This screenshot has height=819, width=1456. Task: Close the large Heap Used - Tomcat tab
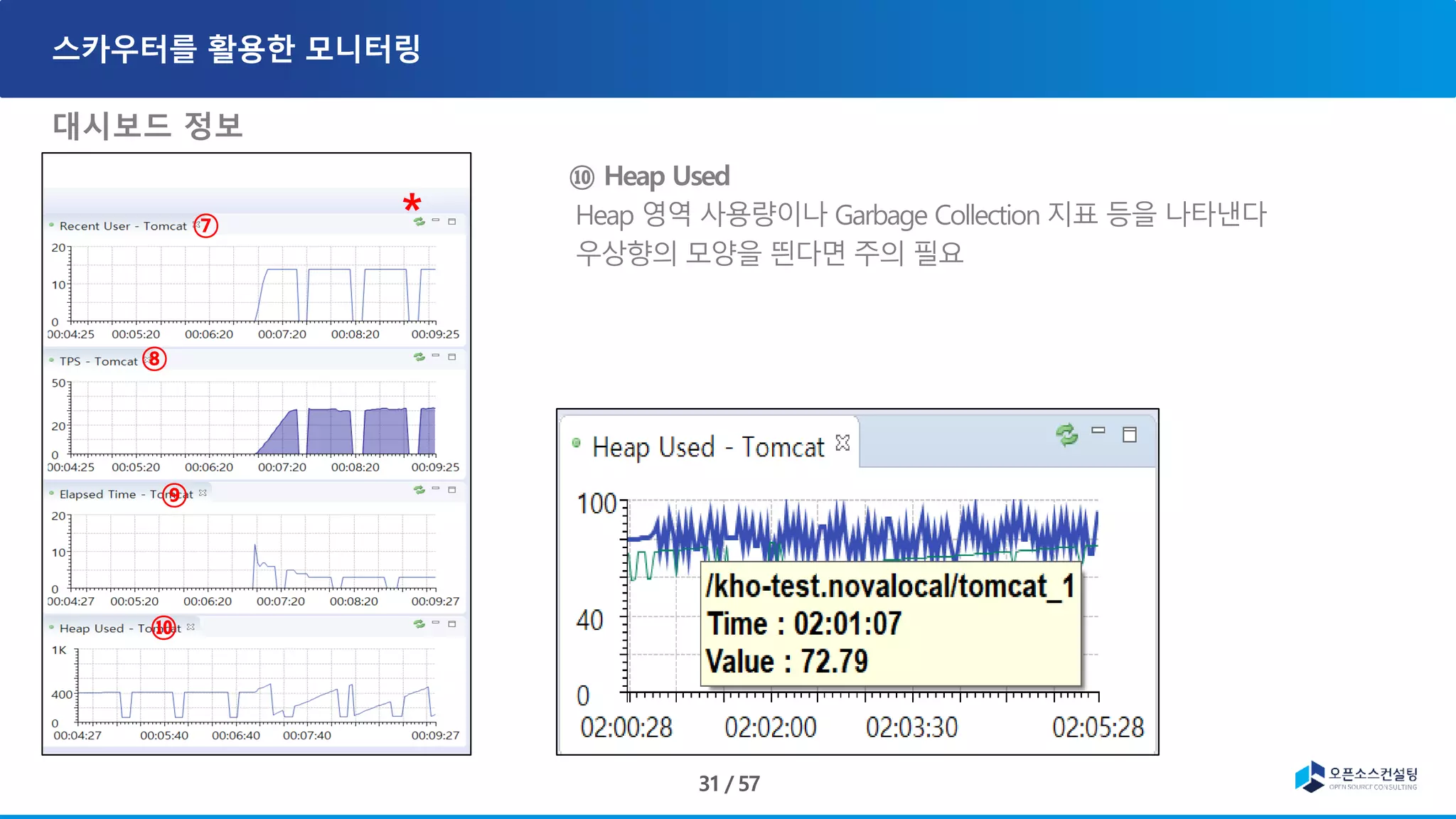click(842, 443)
